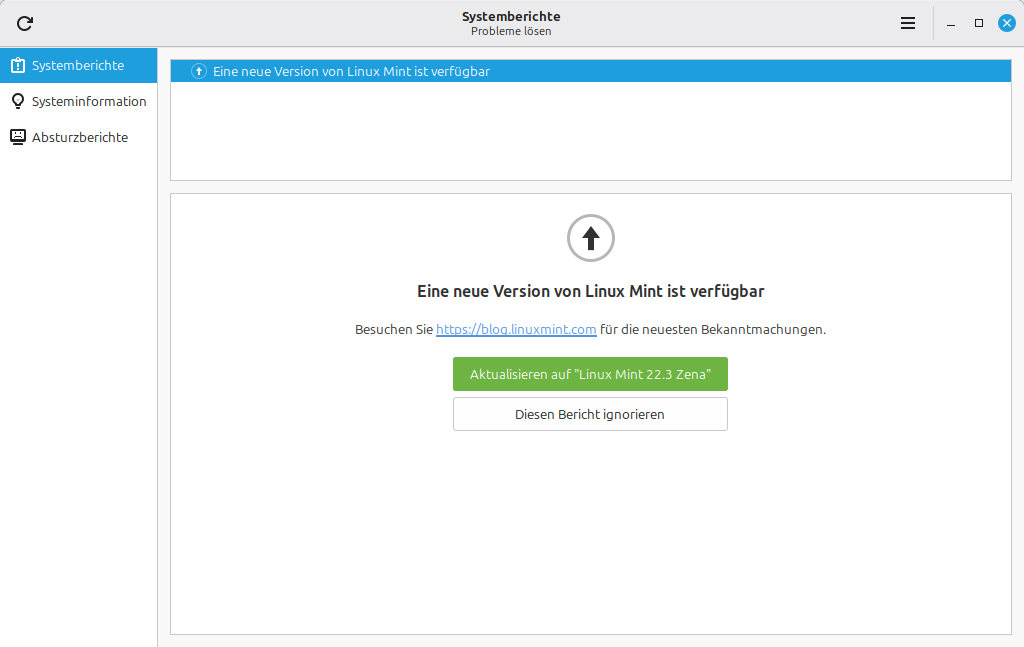
Task: Maximize the Systemberichte window
Action: [979, 23]
